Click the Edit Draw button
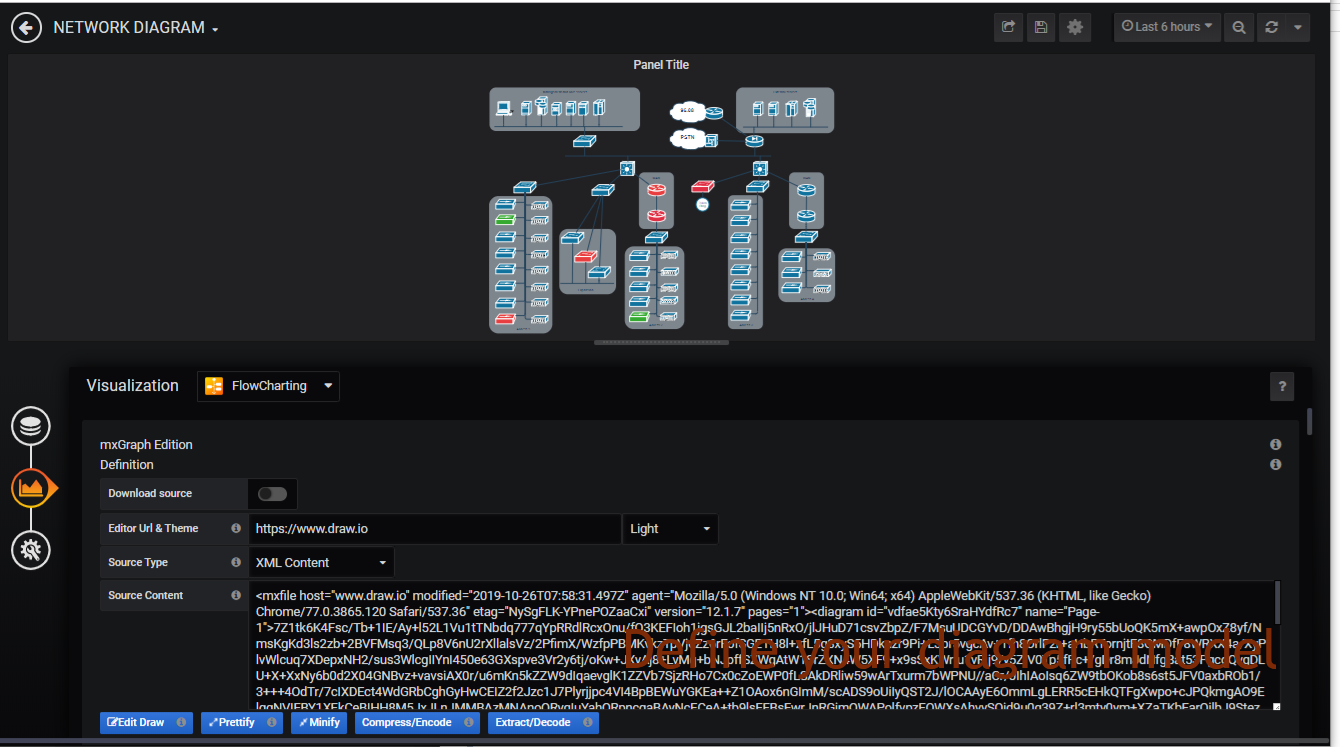Image resolution: width=1340 pixels, height=747 pixels. click(x=136, y=722)
